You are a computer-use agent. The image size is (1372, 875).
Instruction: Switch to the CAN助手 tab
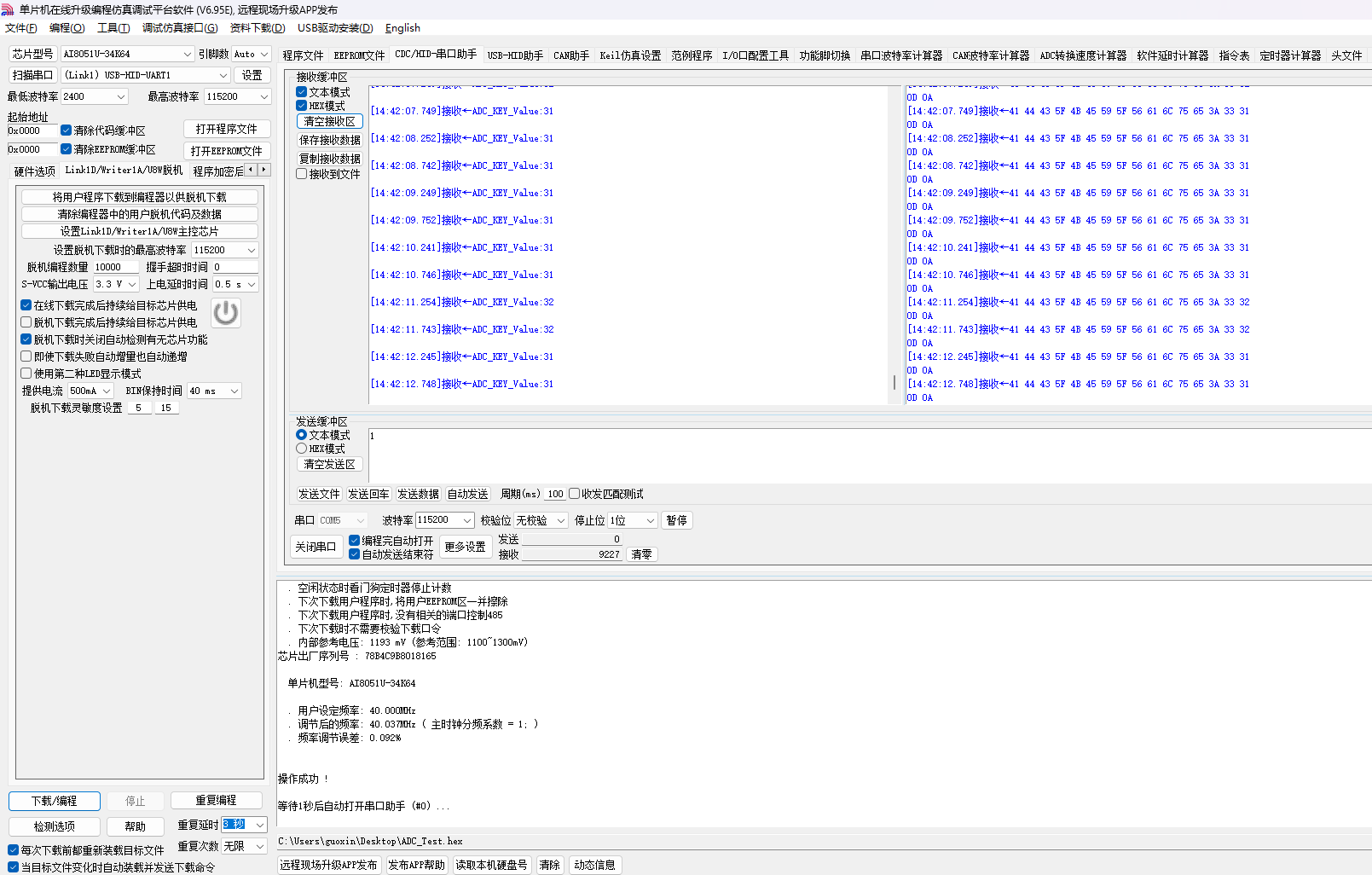570,55
